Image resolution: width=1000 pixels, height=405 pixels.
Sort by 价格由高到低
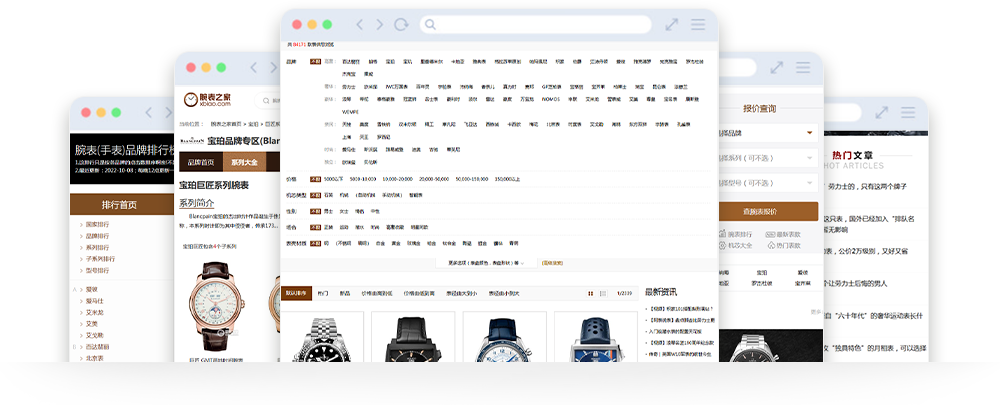pyautogui.click(x=377, y=293)
